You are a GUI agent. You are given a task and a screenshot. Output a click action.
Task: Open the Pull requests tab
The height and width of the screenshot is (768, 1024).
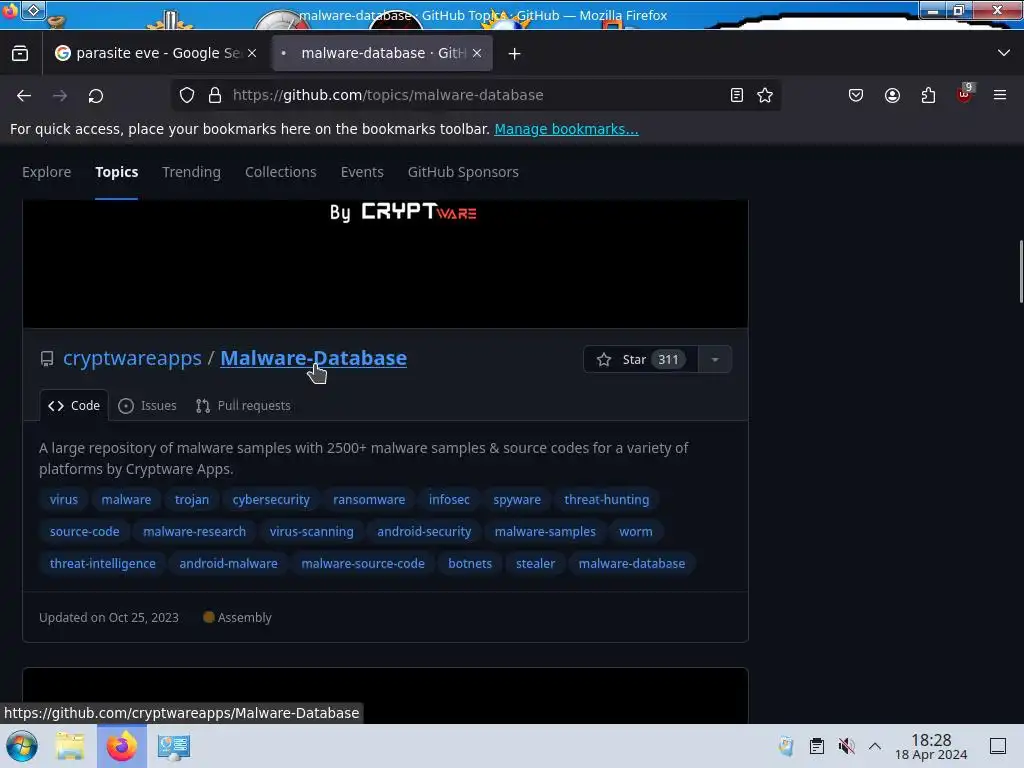pyautogui.click(x=243, y=406)
